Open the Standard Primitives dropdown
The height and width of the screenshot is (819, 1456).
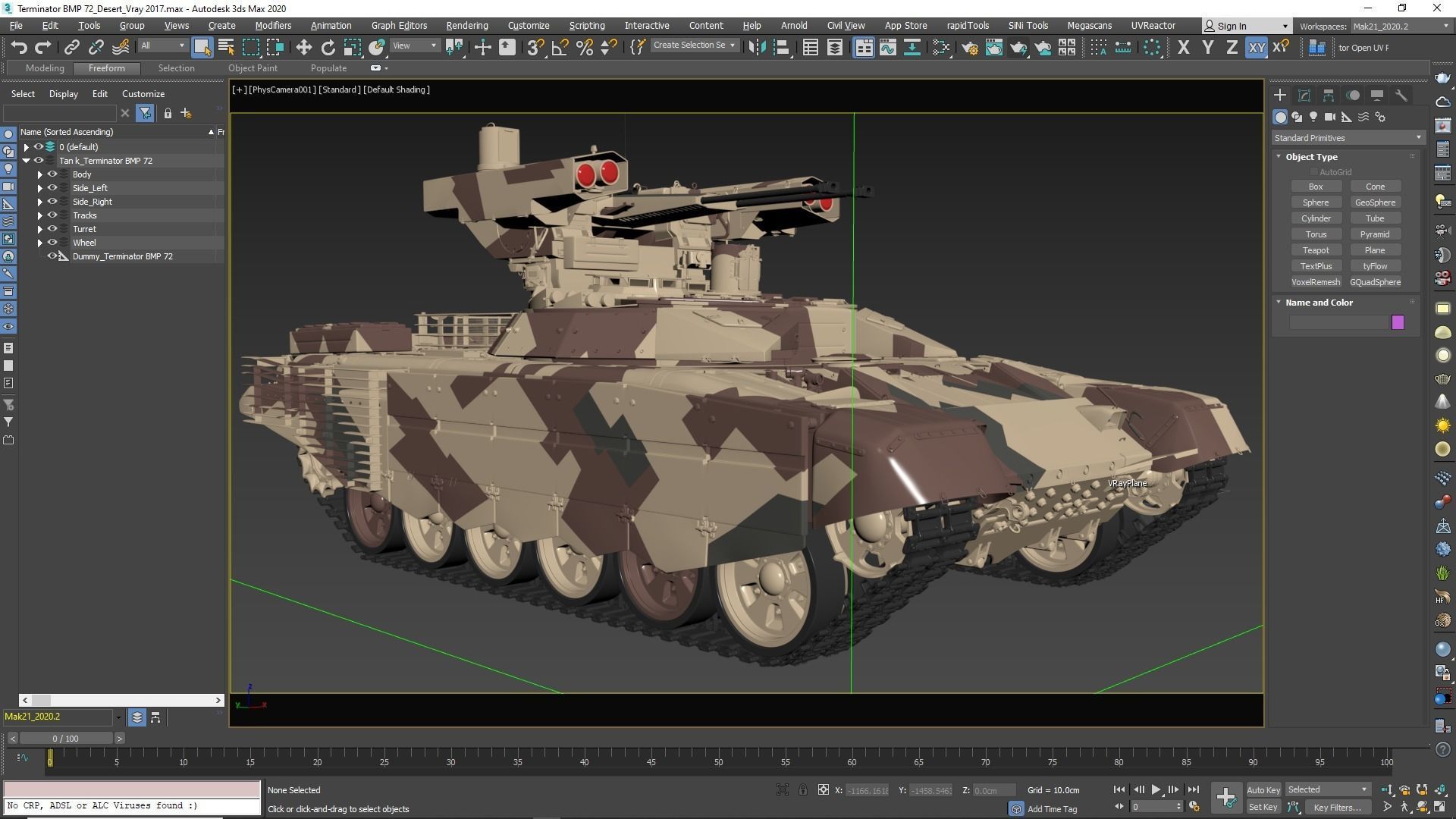point(1348,138)
